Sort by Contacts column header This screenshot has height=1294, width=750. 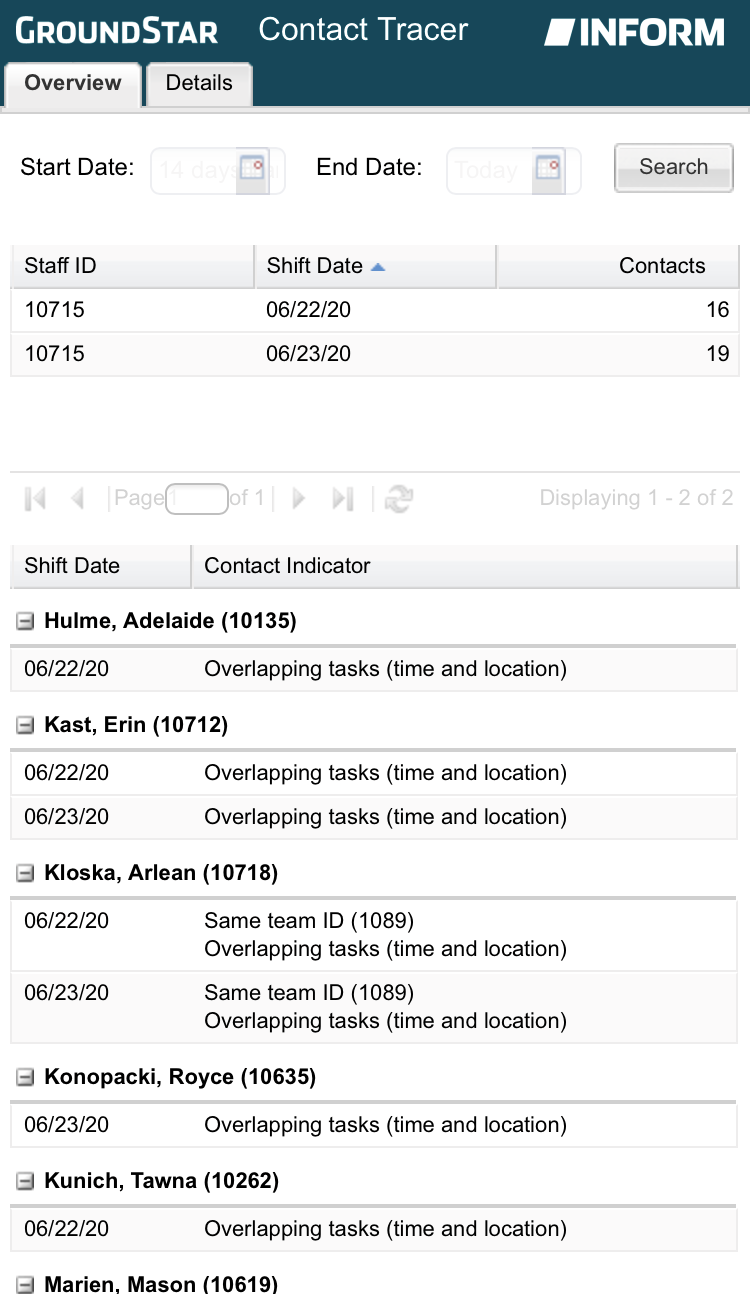(x=661, y=266)
